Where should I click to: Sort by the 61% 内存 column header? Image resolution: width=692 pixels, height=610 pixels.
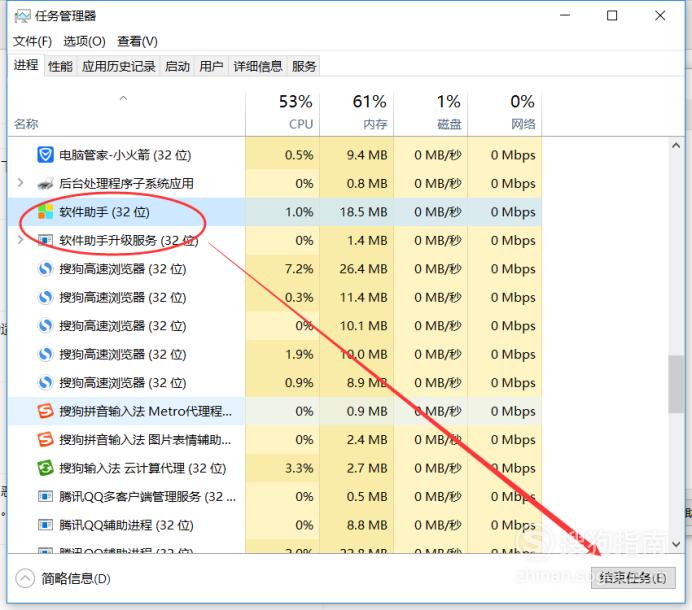click(357, 113)
